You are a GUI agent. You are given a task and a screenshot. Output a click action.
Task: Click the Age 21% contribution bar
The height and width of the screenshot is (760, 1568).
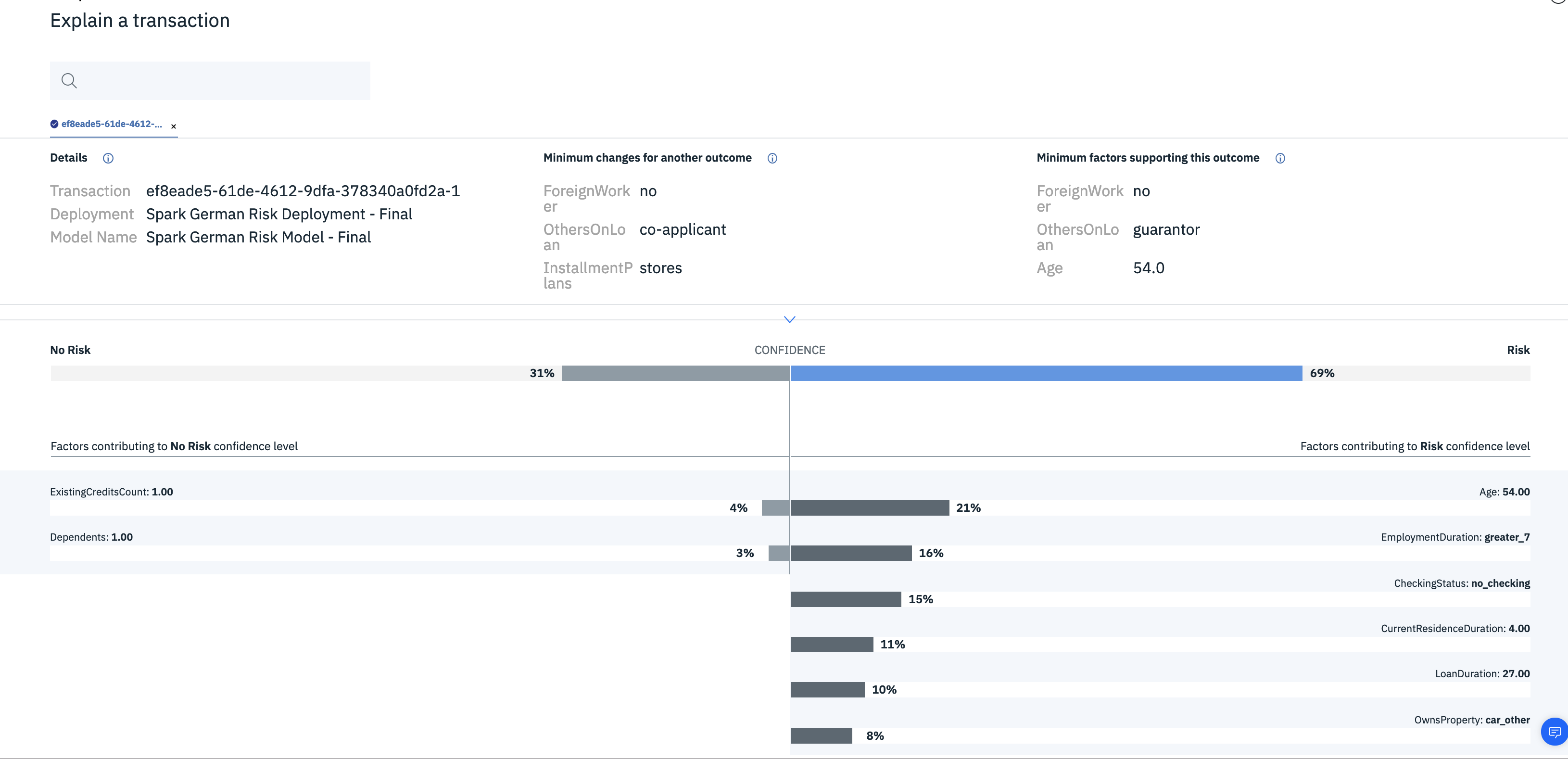pyautogui.click(x=869, y=508)
